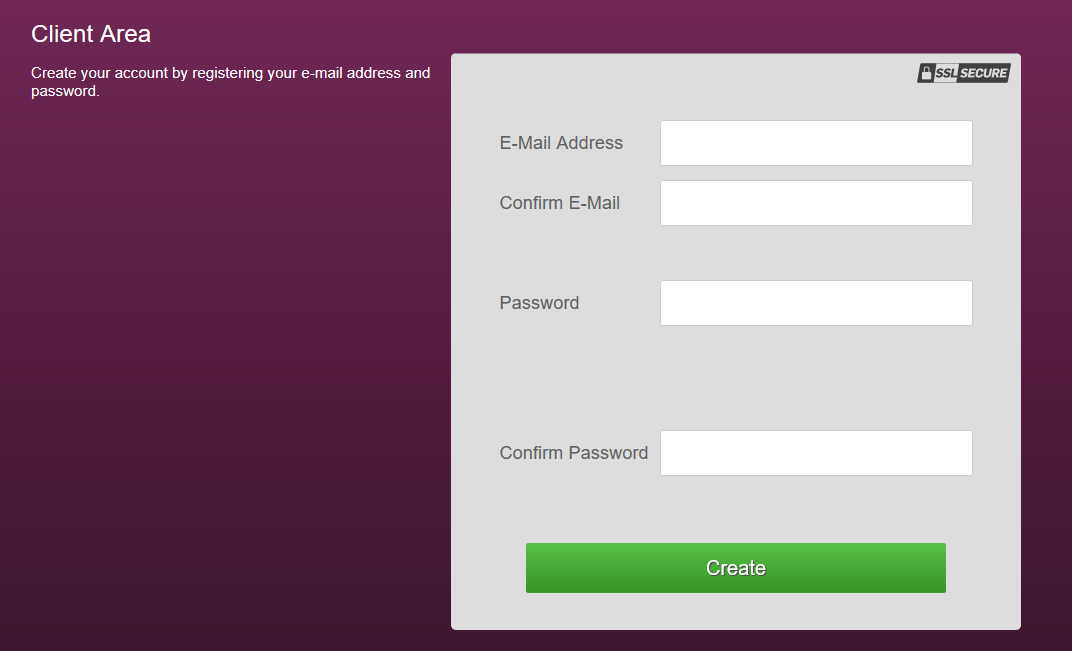The image size is (1072, 651).
Task: Click empty purple background below the description
Action: click(226, 342)
